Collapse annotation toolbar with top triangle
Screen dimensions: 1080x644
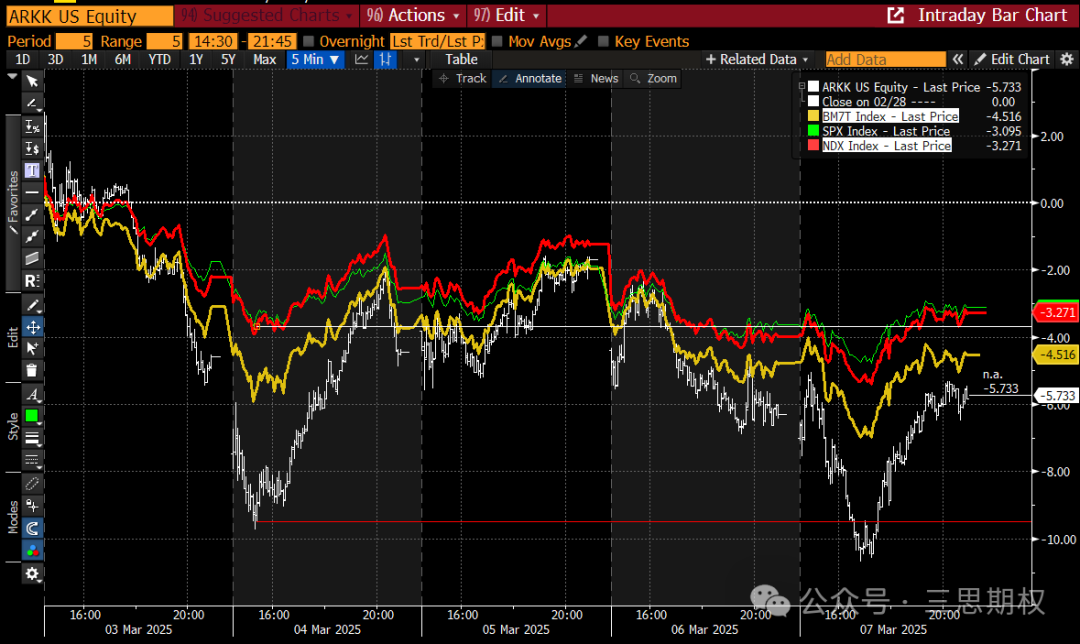click(12, 77)
